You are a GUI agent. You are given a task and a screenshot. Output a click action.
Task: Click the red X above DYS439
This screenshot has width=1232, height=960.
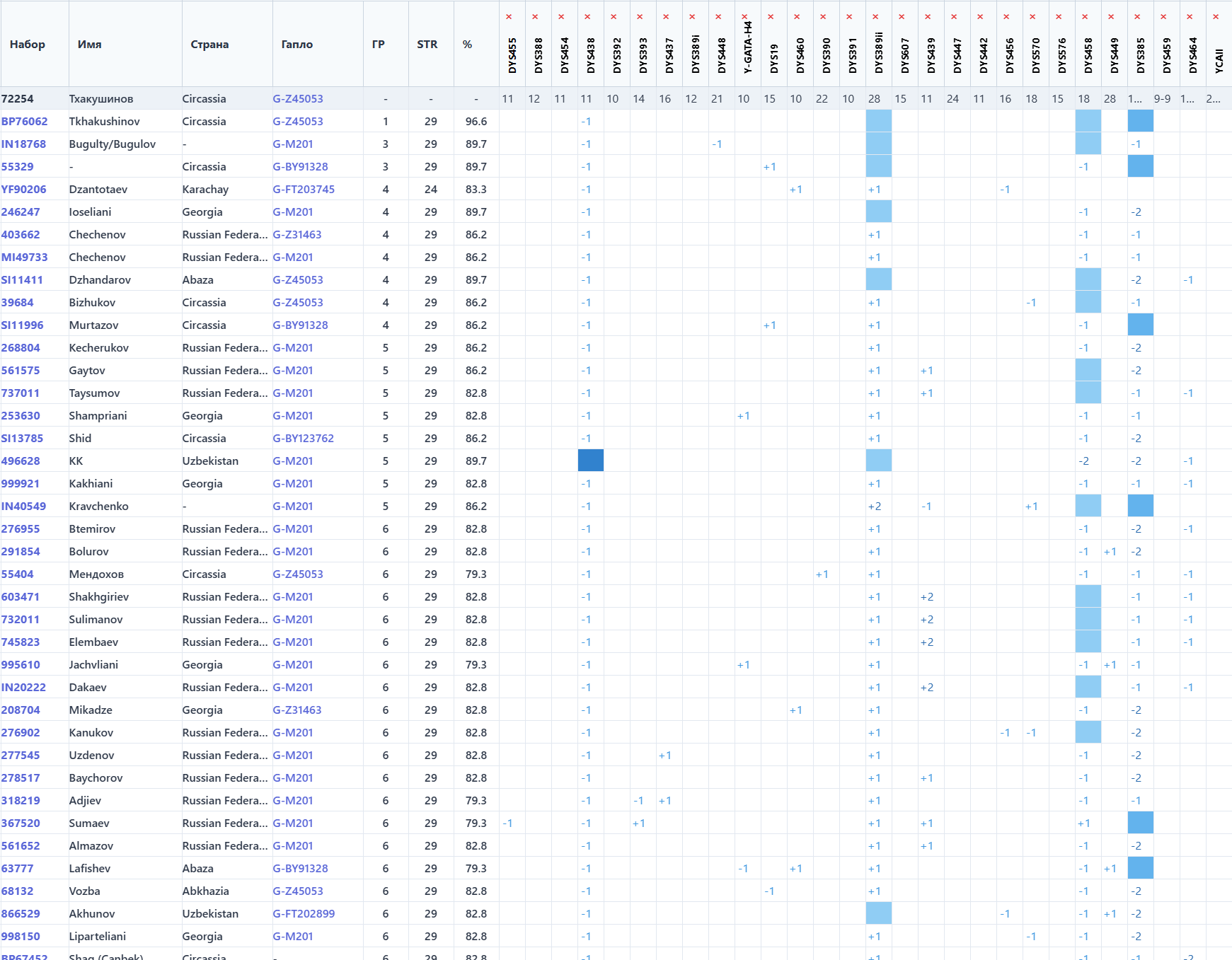[928, 17]
